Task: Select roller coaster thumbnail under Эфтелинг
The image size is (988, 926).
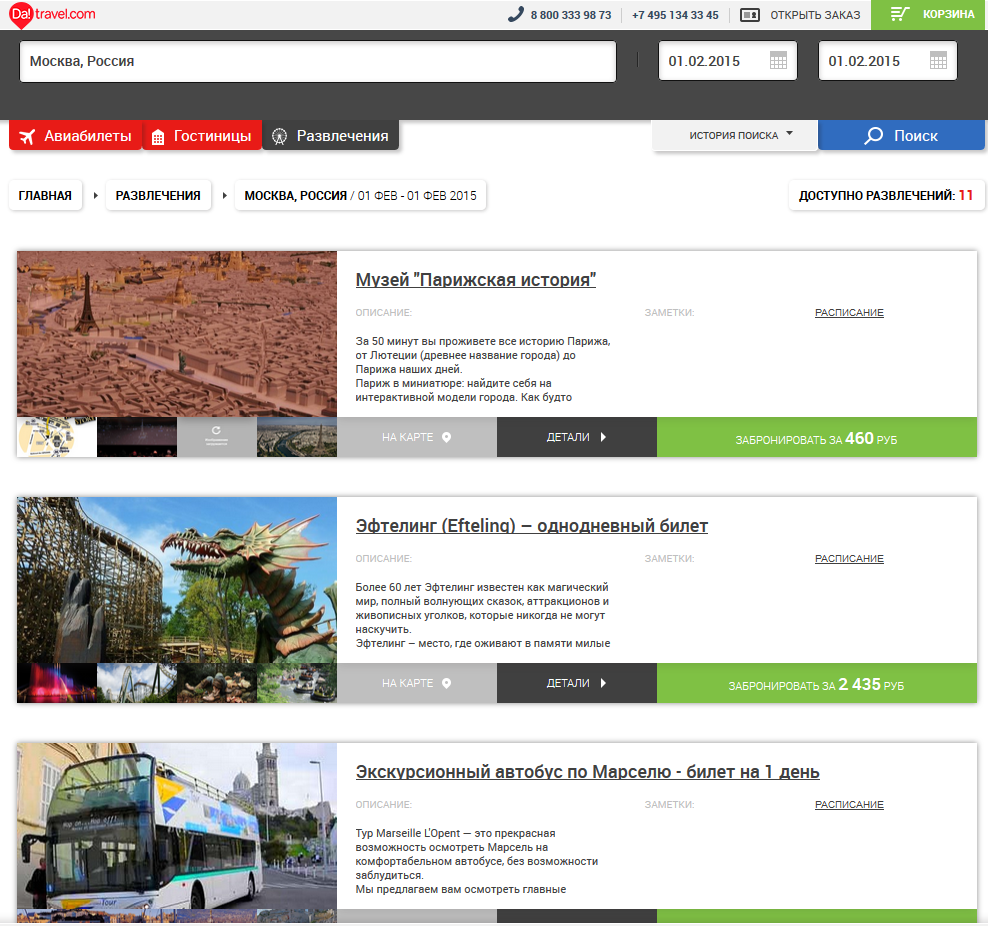Action: click(137, 683)
